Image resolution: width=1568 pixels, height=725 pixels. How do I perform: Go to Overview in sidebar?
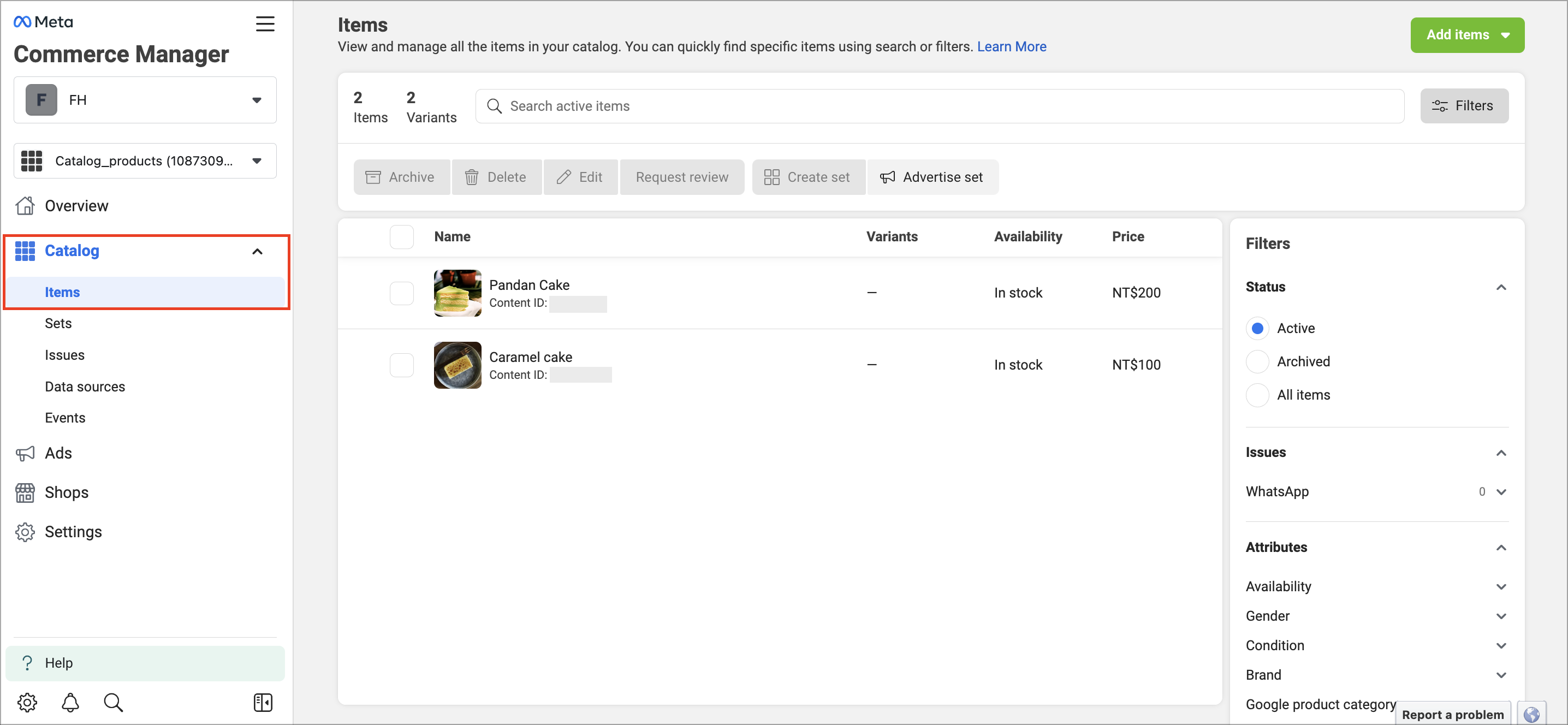(x=76, y=206)
